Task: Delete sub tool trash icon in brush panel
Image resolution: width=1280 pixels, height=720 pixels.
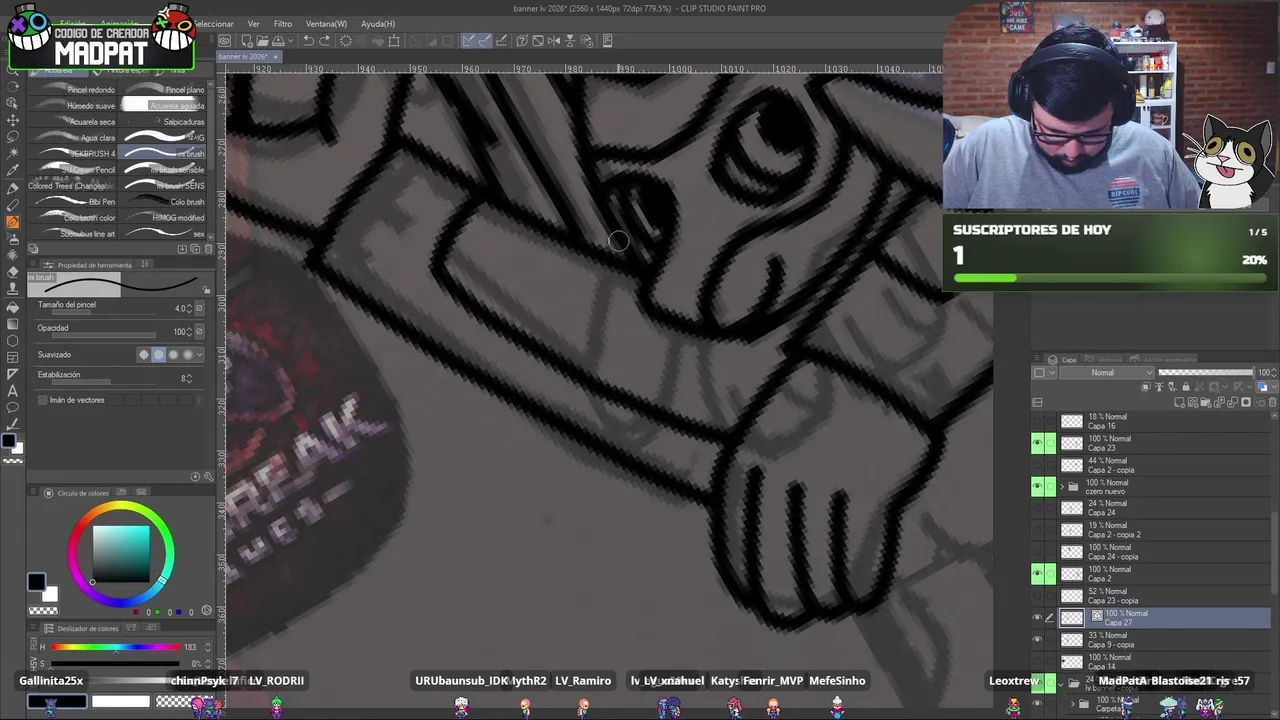Action: (x=207, y=249)
